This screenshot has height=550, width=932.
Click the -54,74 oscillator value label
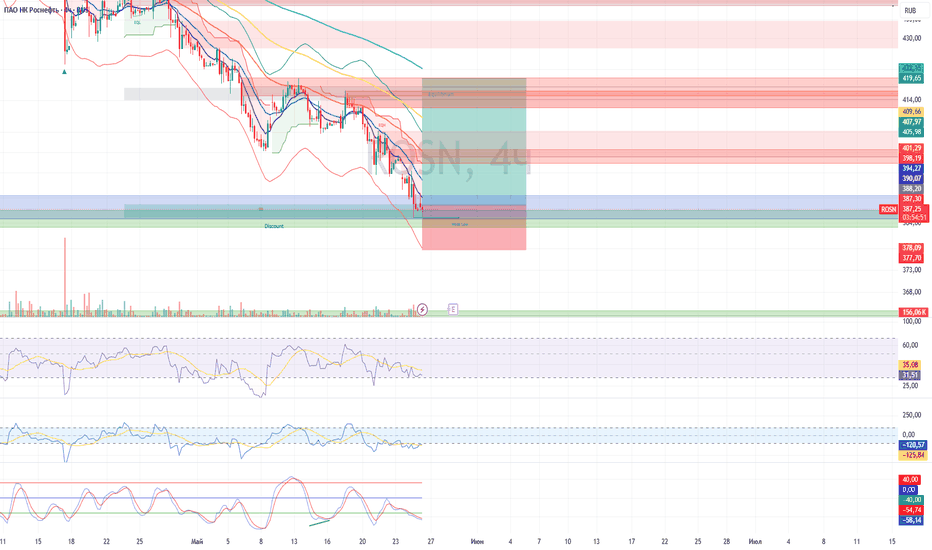coord(912,510)
